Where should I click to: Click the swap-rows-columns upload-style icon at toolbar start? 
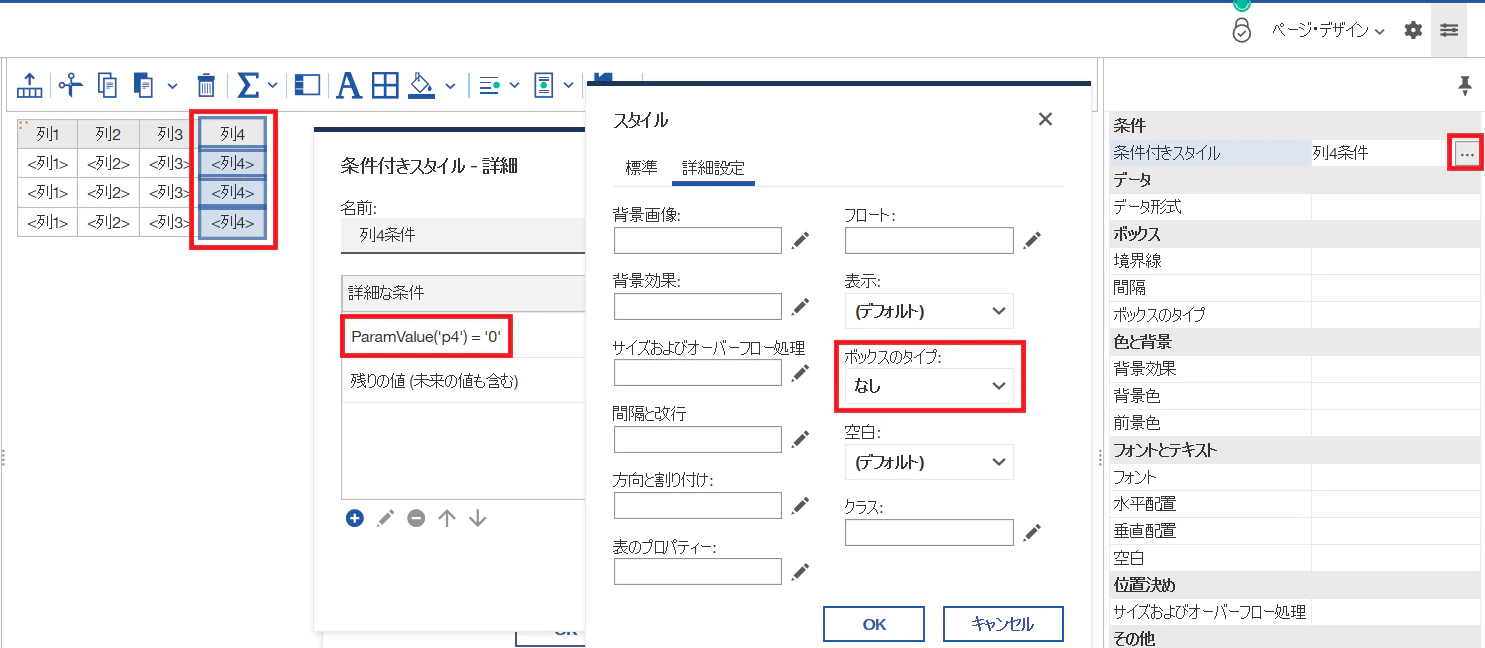[x=30, y=85]
